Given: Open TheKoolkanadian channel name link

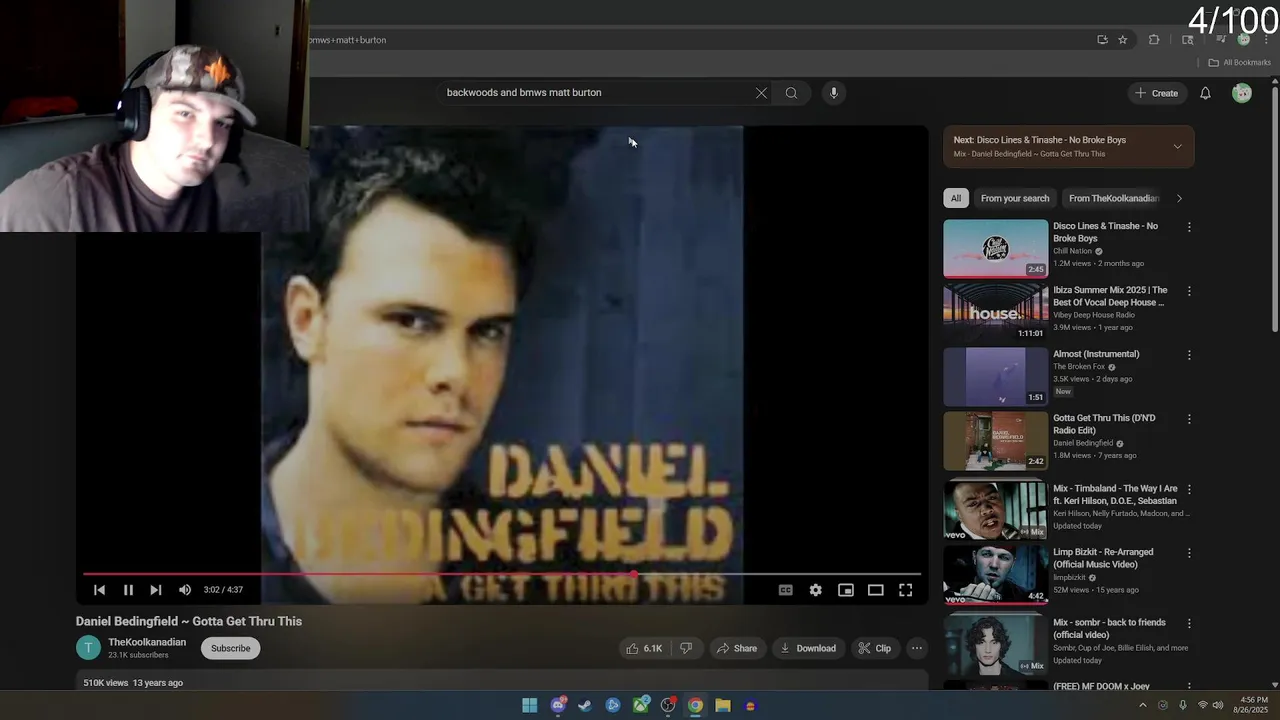Looking at the screenshot, I should pyautogui.click(x=147, y=642).
